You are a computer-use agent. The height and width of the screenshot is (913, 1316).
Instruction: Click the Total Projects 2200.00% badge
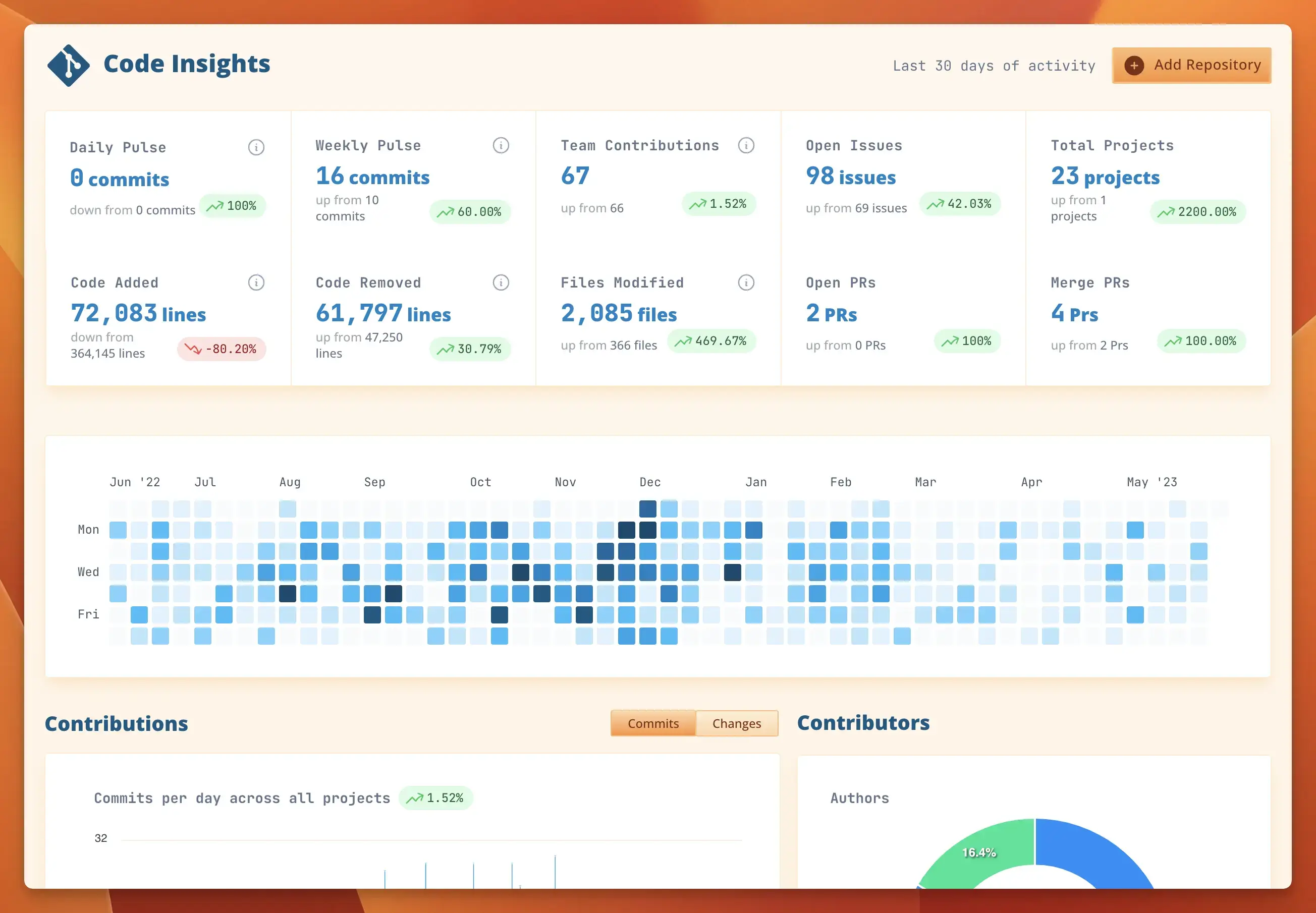tap(1197, 212)
